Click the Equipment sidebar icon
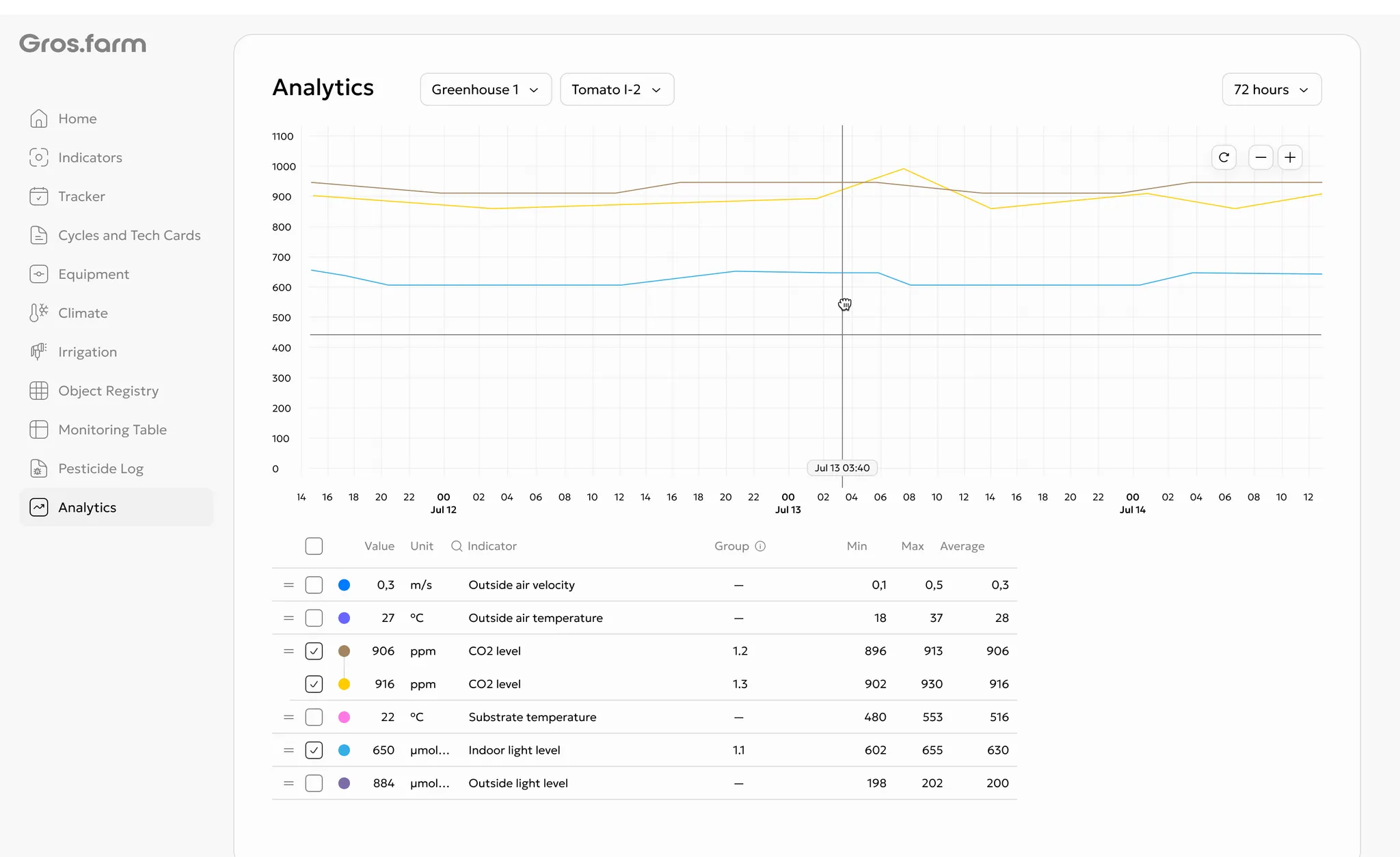The width and height of the screenshot is (1400, 857). [x=39, y=275]
